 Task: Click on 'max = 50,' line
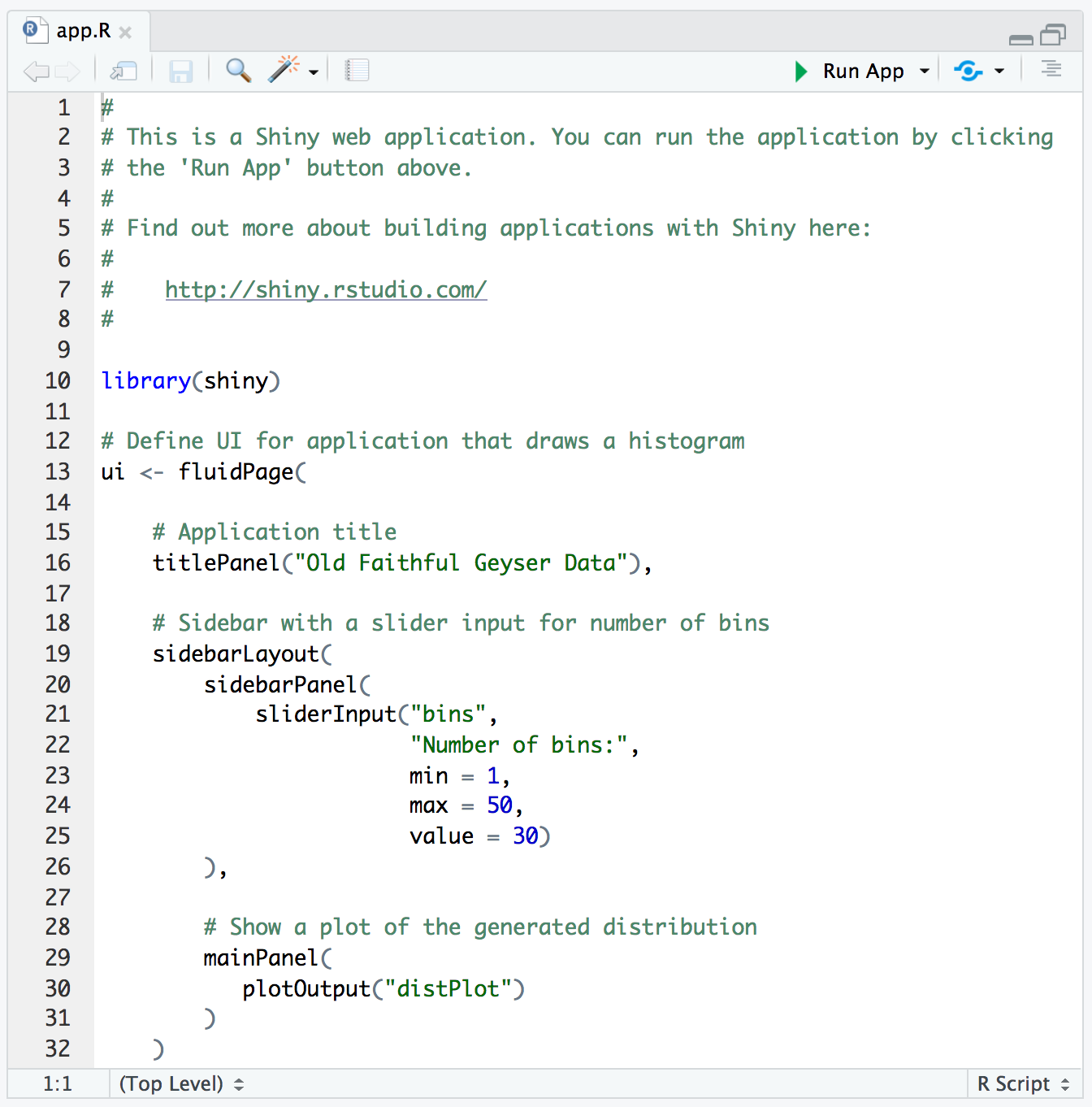(466, 805)
